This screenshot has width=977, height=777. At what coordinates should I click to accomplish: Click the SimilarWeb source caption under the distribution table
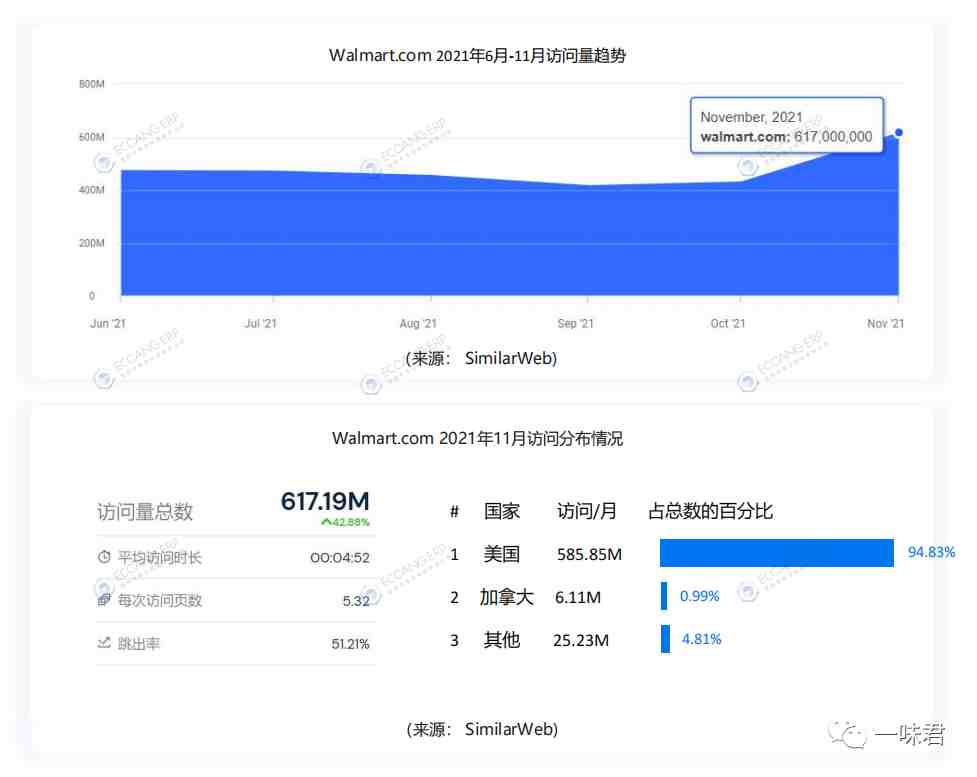[482, 729]
